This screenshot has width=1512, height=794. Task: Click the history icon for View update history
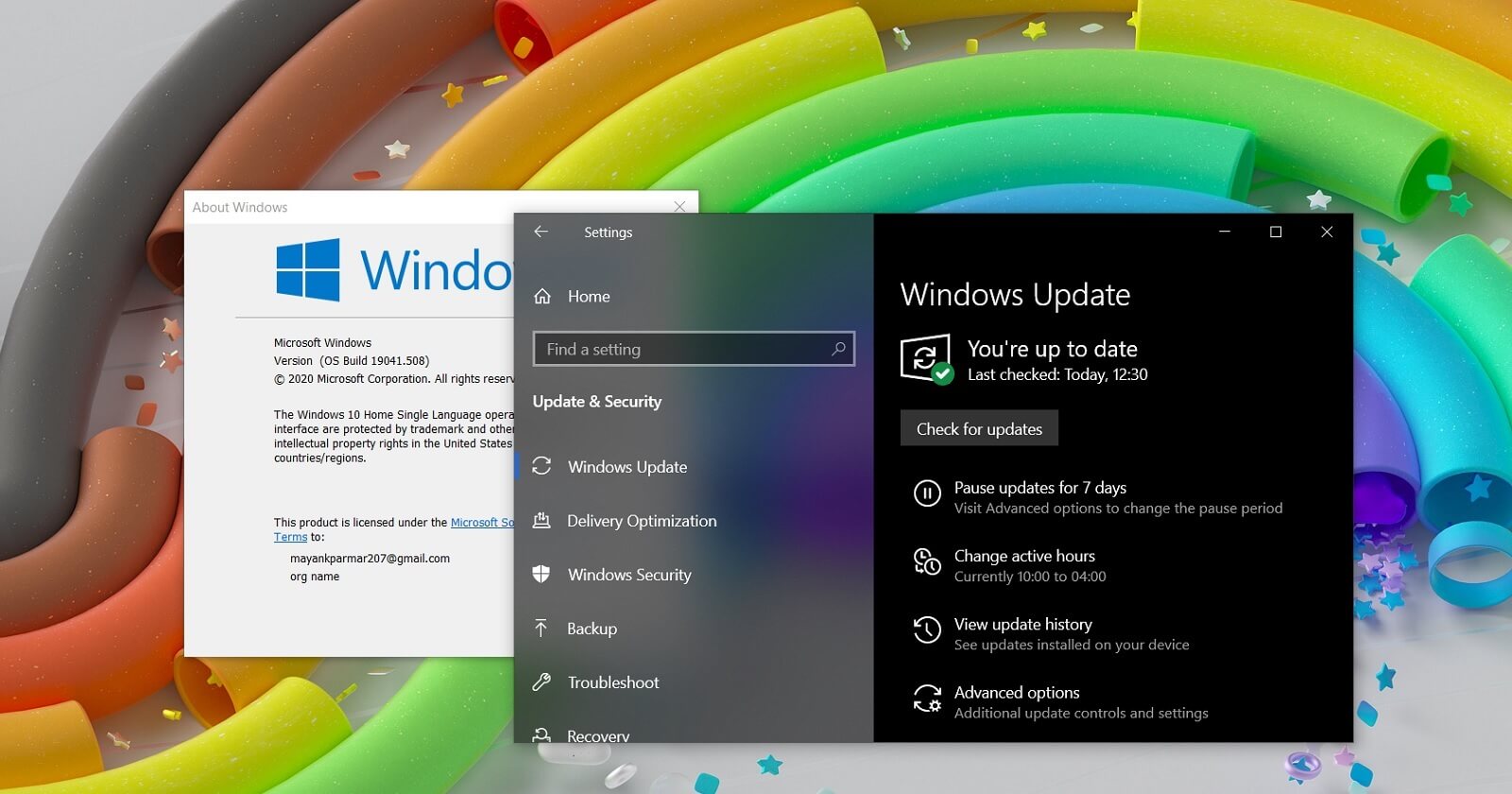(927, 630)
